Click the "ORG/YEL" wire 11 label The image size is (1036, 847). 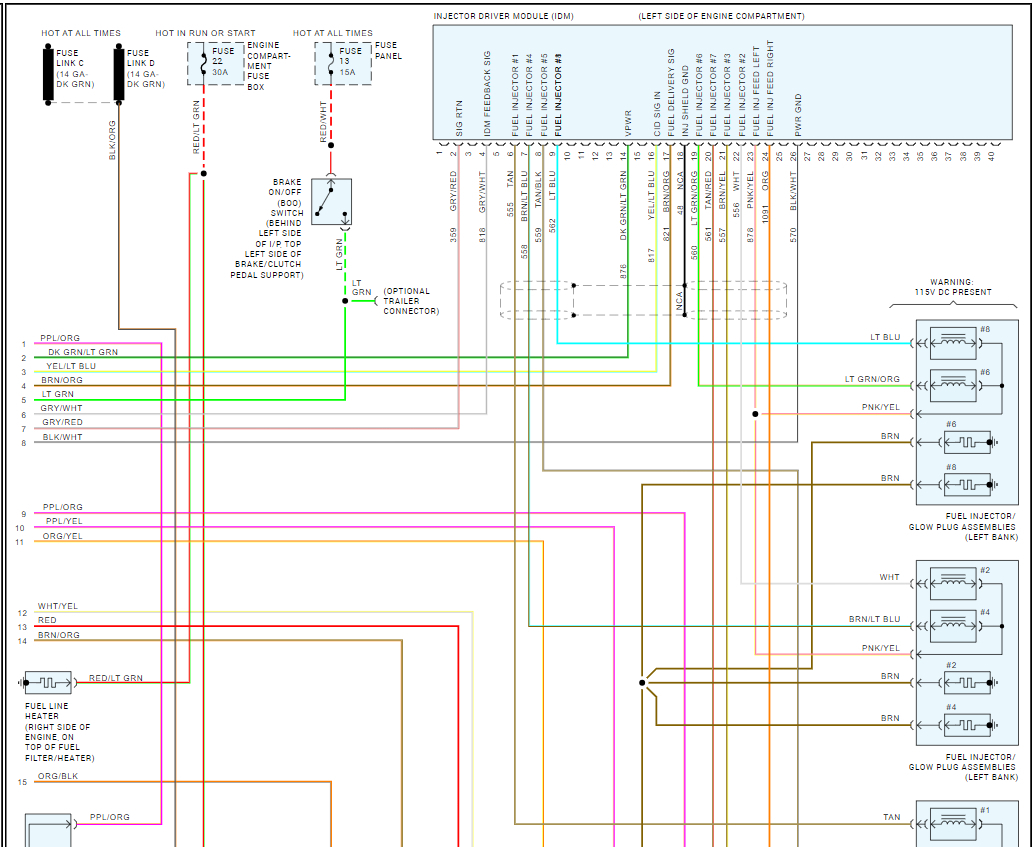(x=63, y=536)
